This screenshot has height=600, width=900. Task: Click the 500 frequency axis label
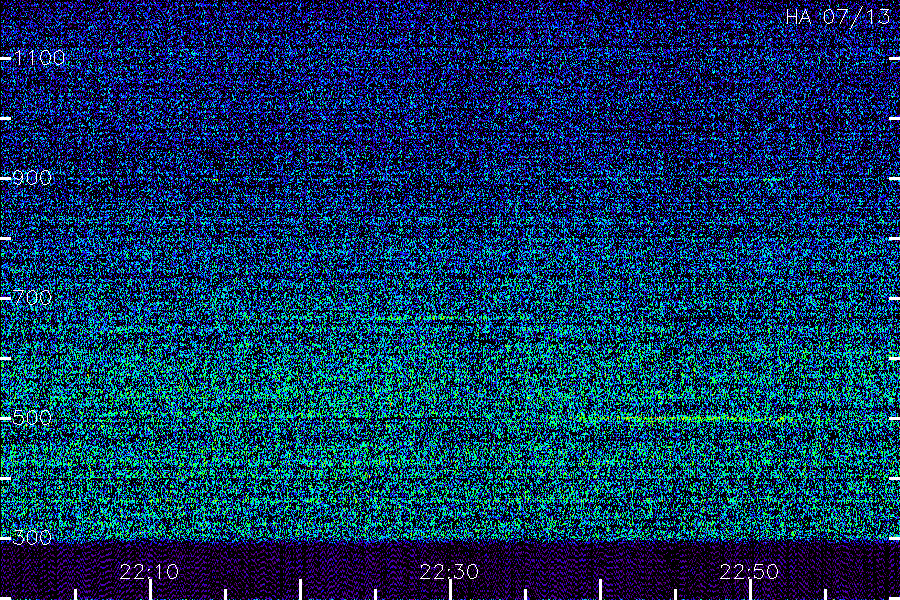[x=32, y=418]
